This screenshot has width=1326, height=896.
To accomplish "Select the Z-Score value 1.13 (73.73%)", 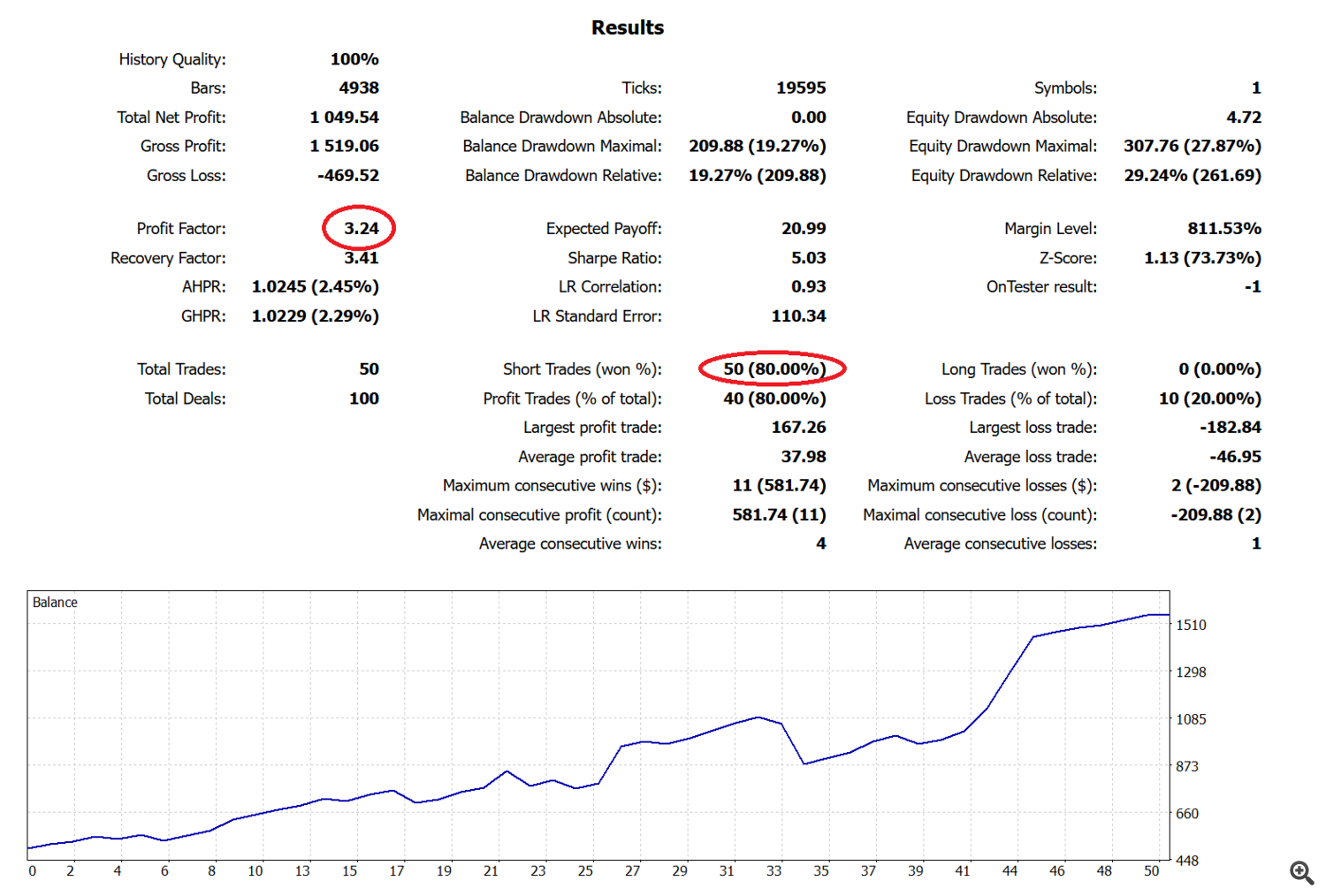I will (1202, 258).
